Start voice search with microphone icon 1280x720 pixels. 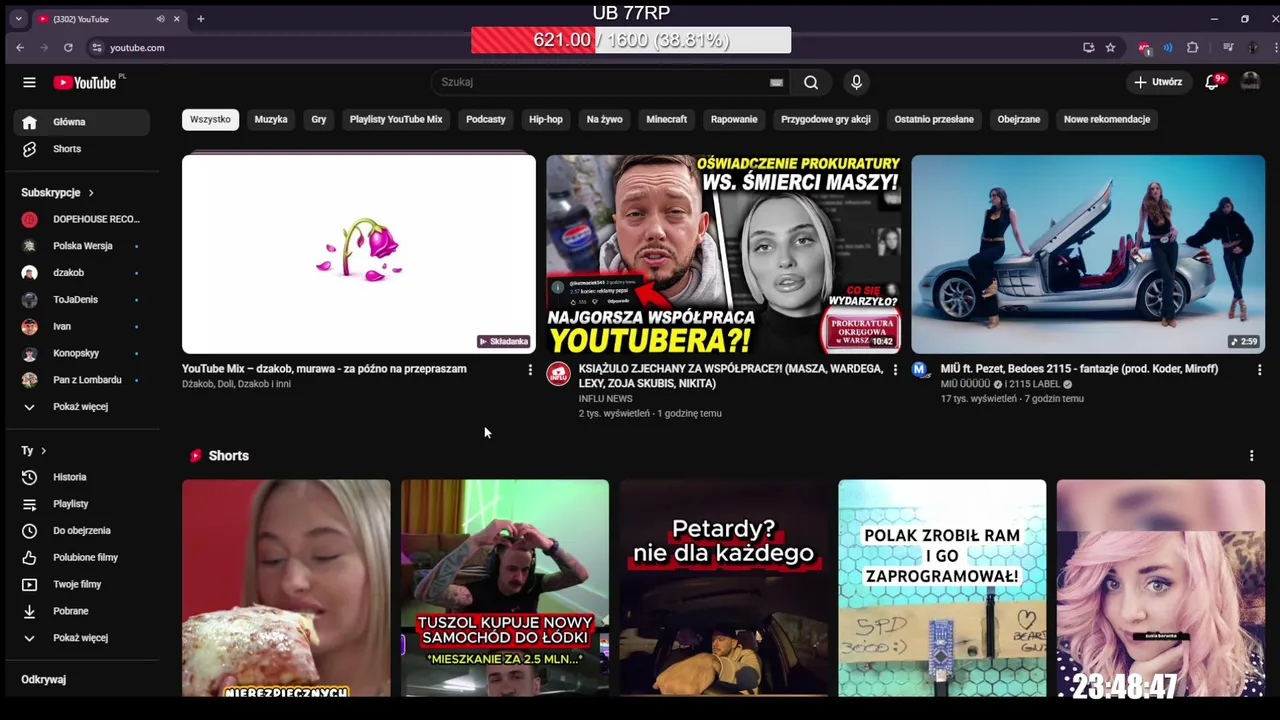(x=856, y=82)
